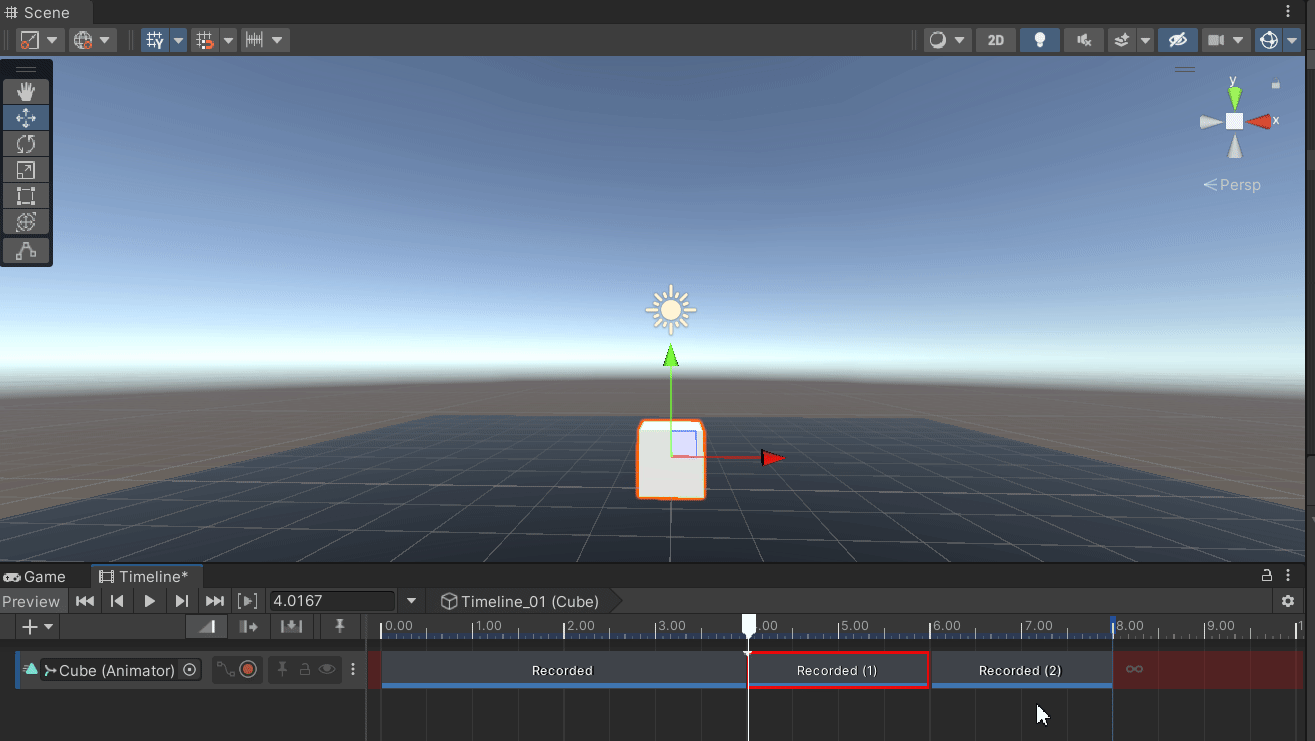Enable recording on the Cube Animator track
Screen dimensions: 1315x741
[248, 670]
